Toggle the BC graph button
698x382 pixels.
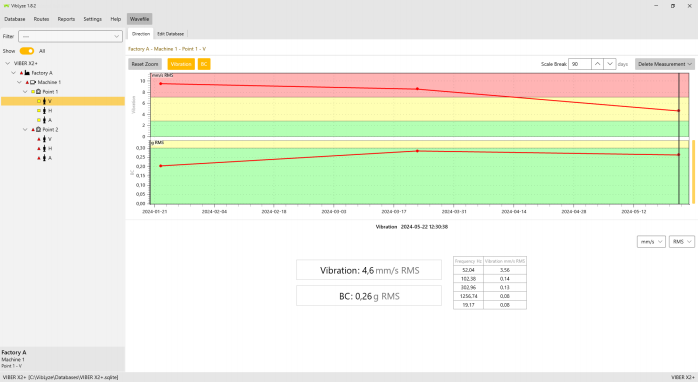[204, 64]
